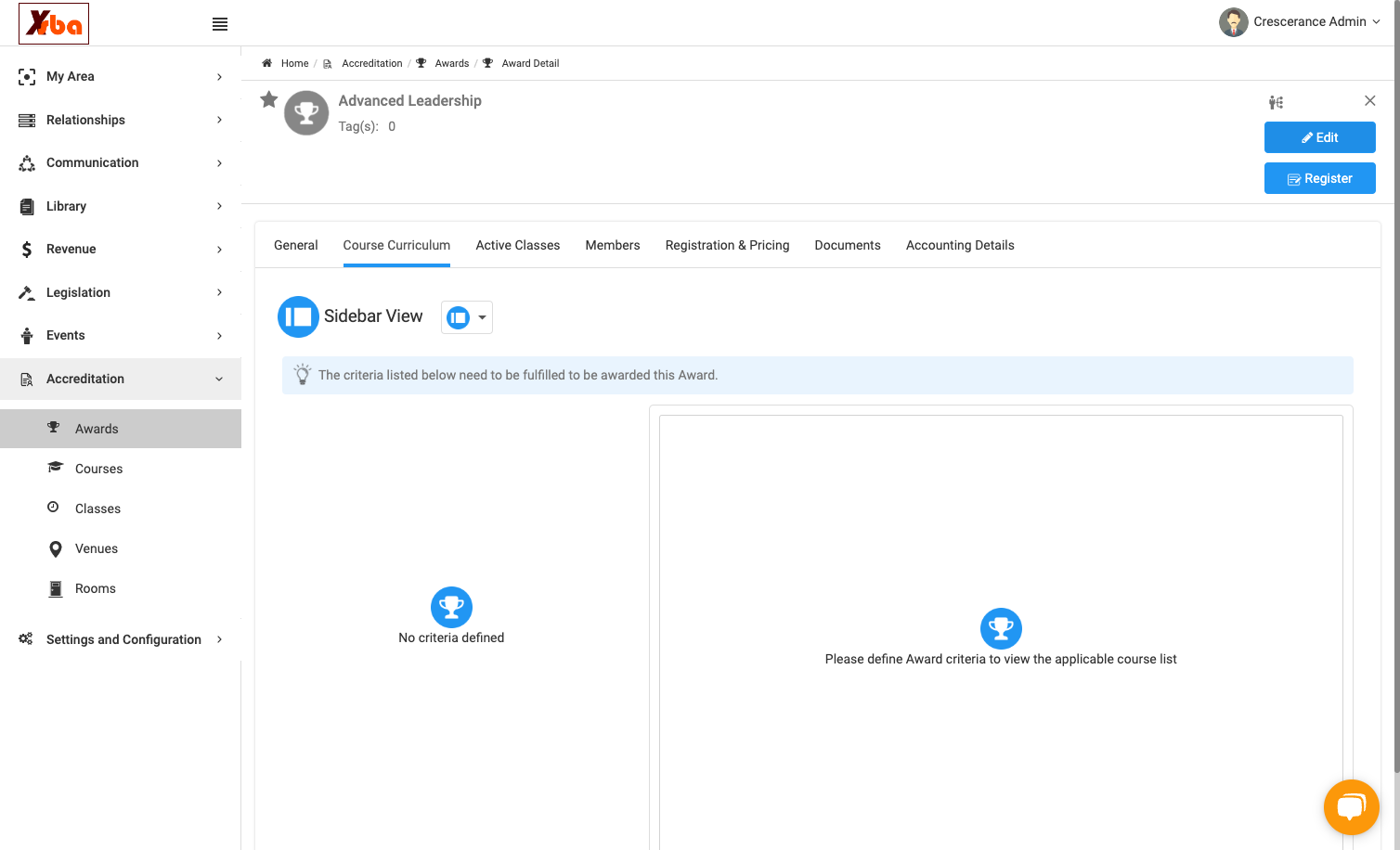Click the award trophy avatar icon
1400x850 pixels.
pyautogui.click(x=306, y=113)
